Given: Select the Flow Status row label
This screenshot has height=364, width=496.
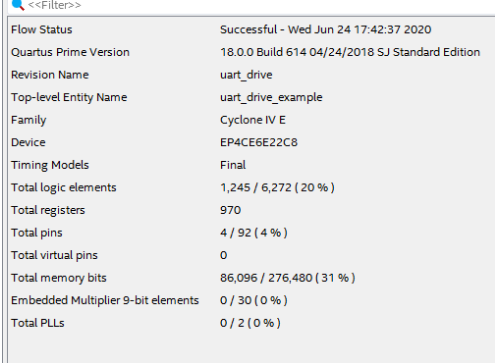Looking at the screenshot, I should tap(42, 30).
